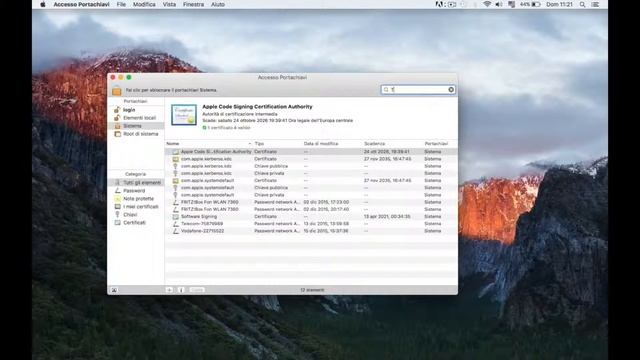
Task: Click the Wi-Fi icon in menu bar
Action: pyautogui.click(x=487, y=4)
